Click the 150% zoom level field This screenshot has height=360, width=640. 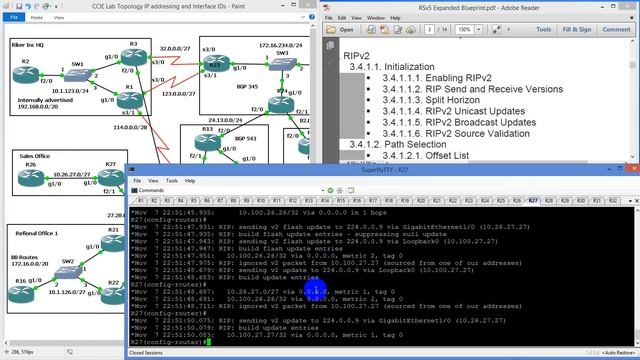pos(464,30)
